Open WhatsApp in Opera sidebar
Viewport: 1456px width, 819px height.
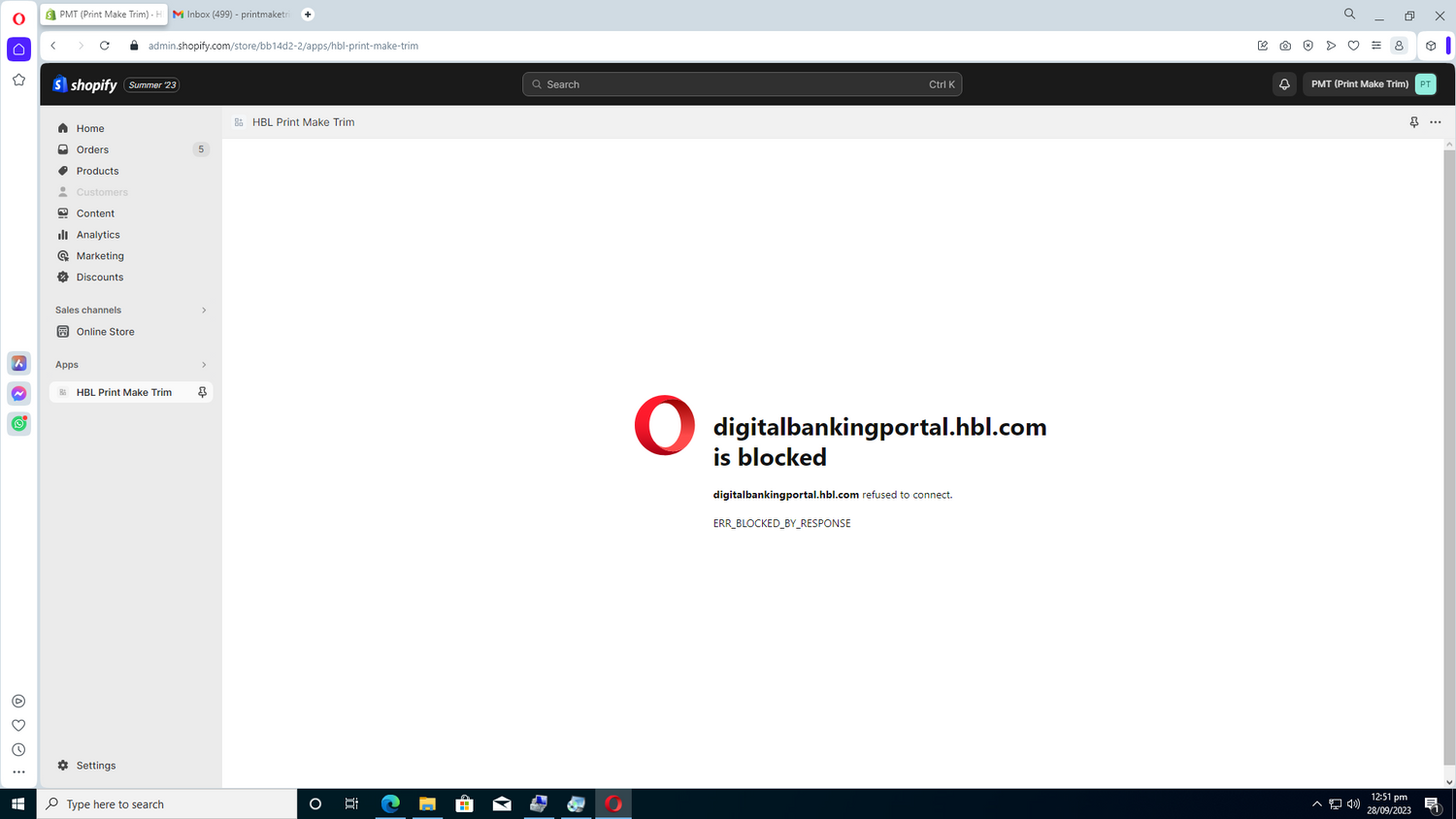point(18,423)
